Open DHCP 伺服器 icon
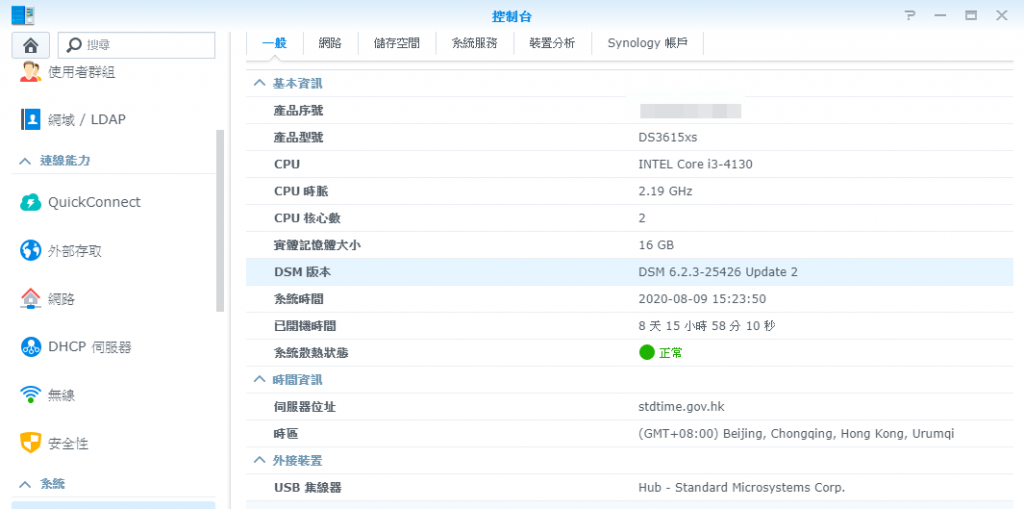The image size is (1024, 509). click(x=31, y=347)
